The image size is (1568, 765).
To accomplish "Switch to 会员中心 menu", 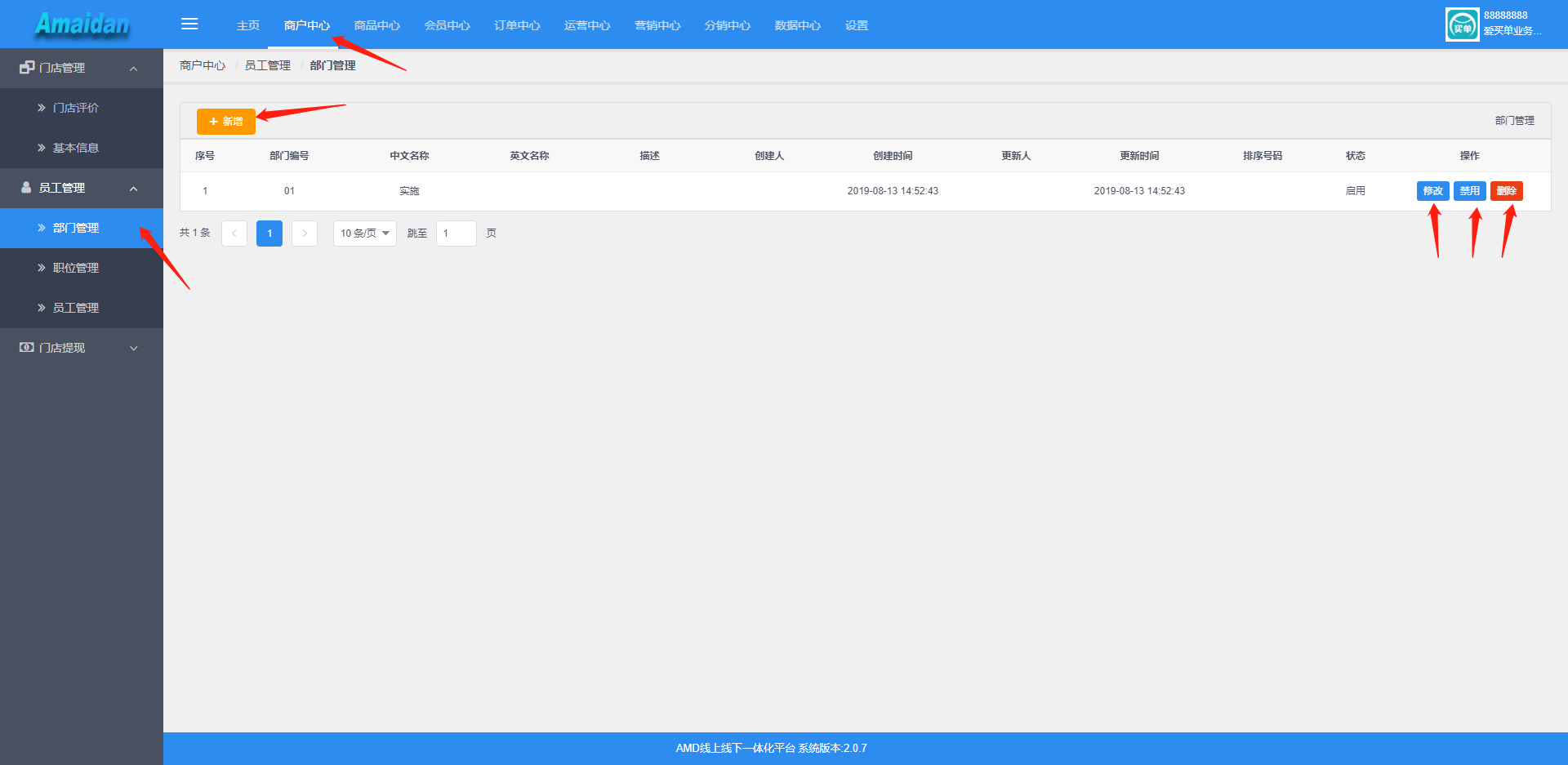I will pos(448,25).
